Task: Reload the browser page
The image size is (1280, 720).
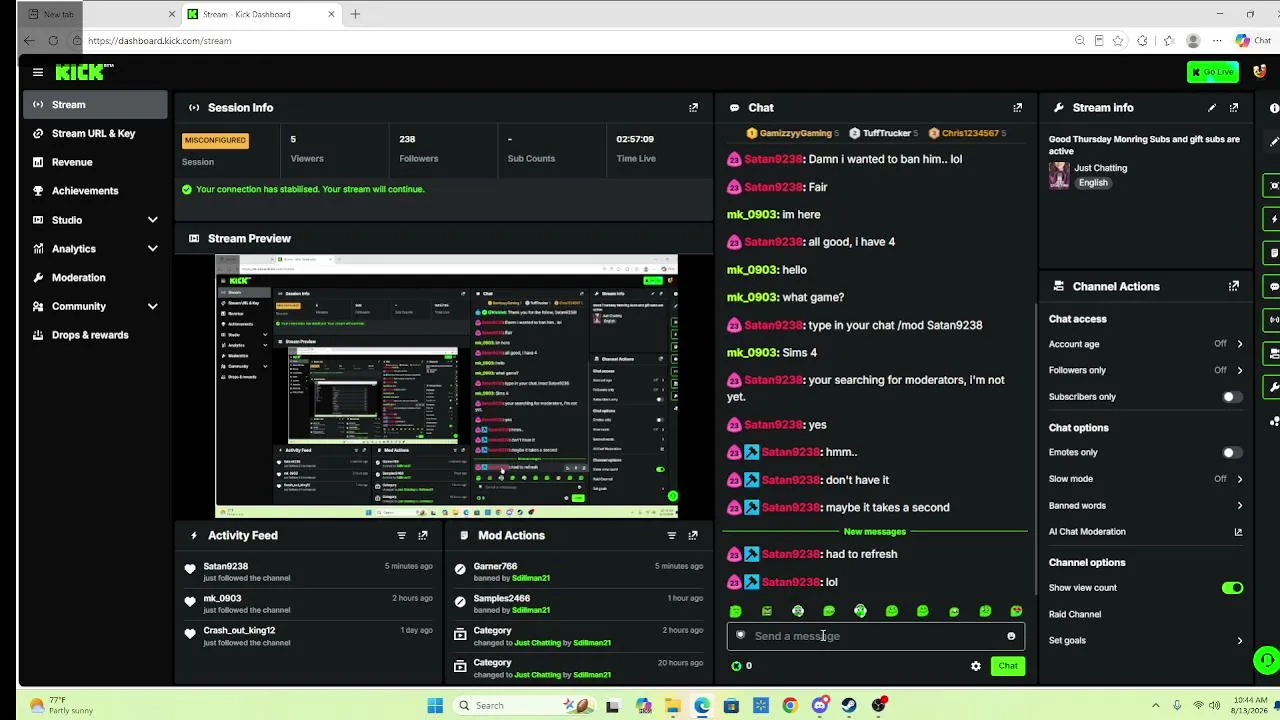Action: pos(53,41)
